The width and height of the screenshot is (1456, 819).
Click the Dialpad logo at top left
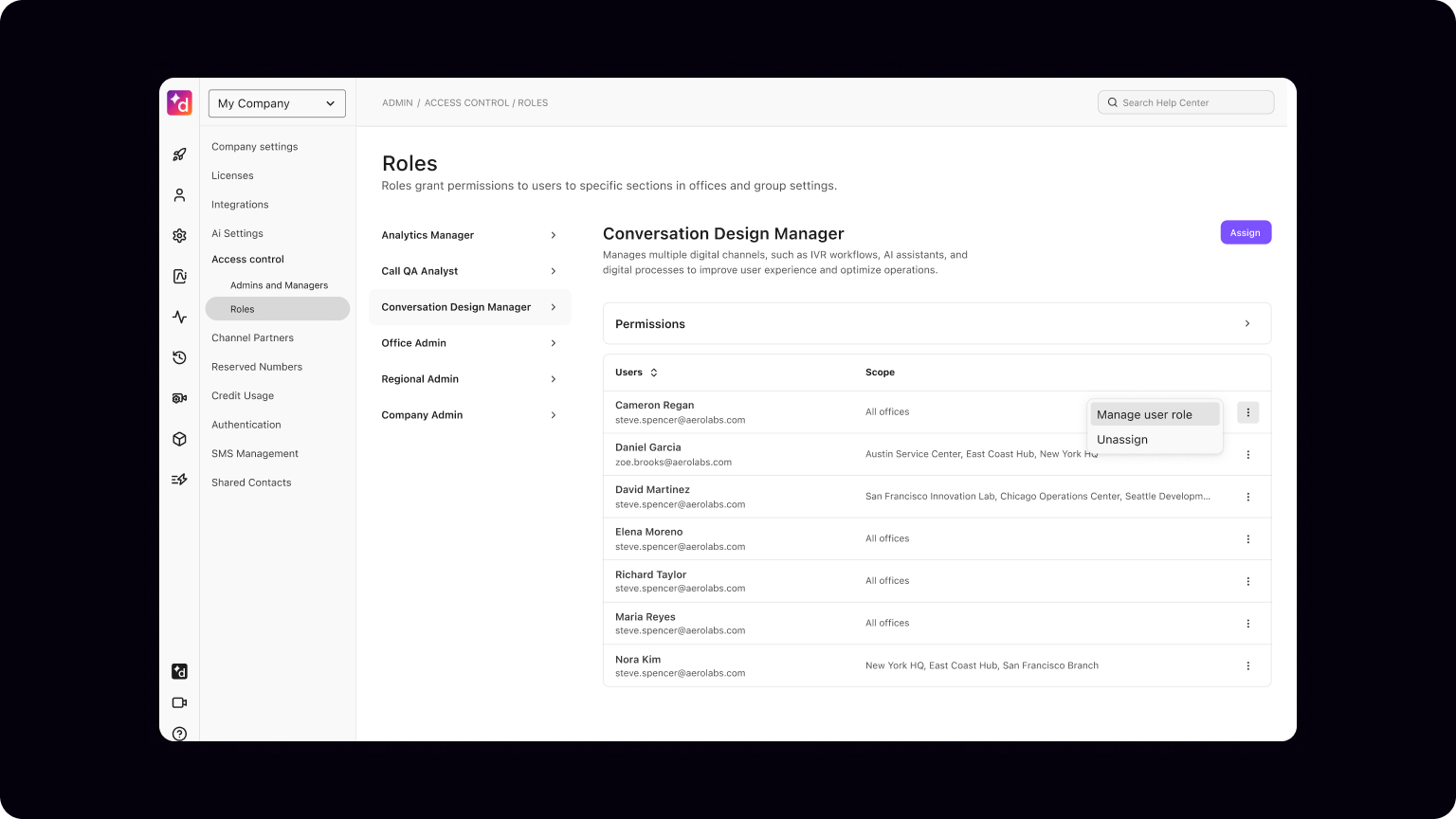pos(179,102)
